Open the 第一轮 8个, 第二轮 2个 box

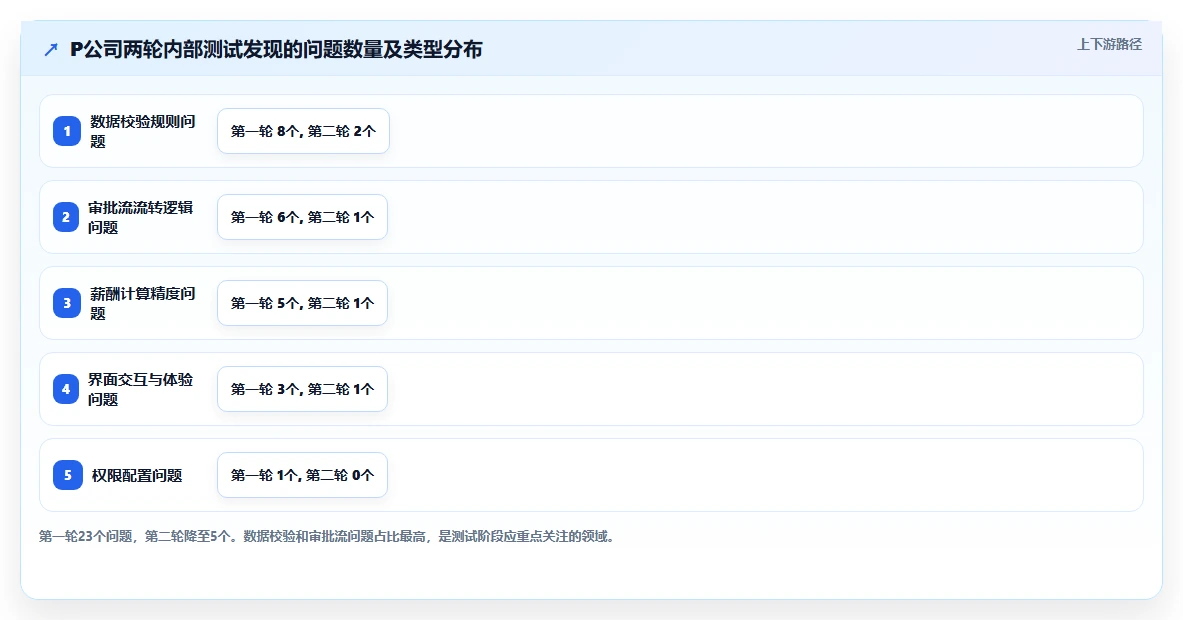[x=303, y=131]
